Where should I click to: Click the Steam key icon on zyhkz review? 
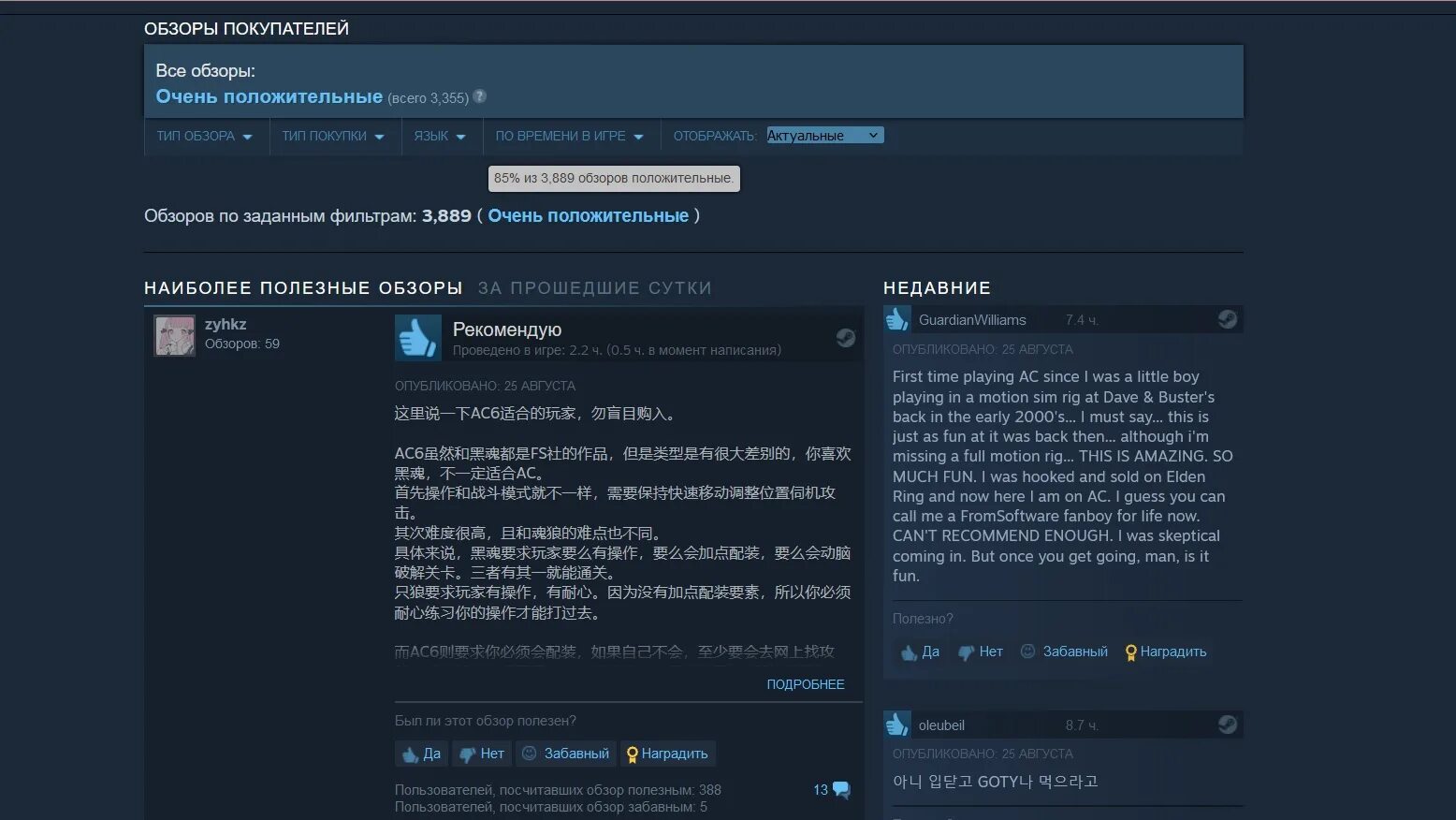pos(845,338)
